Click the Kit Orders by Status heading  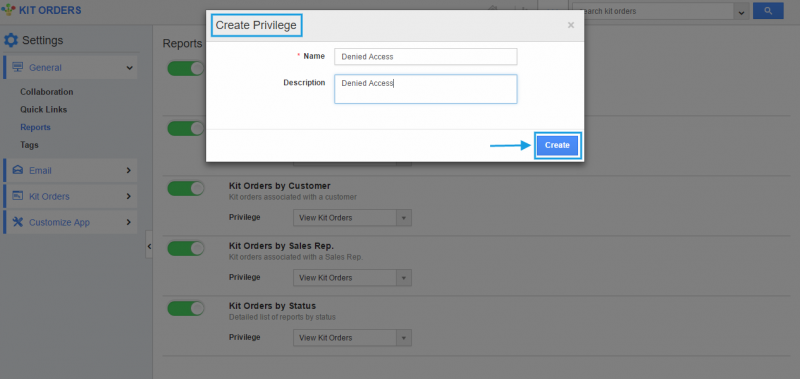272,306
